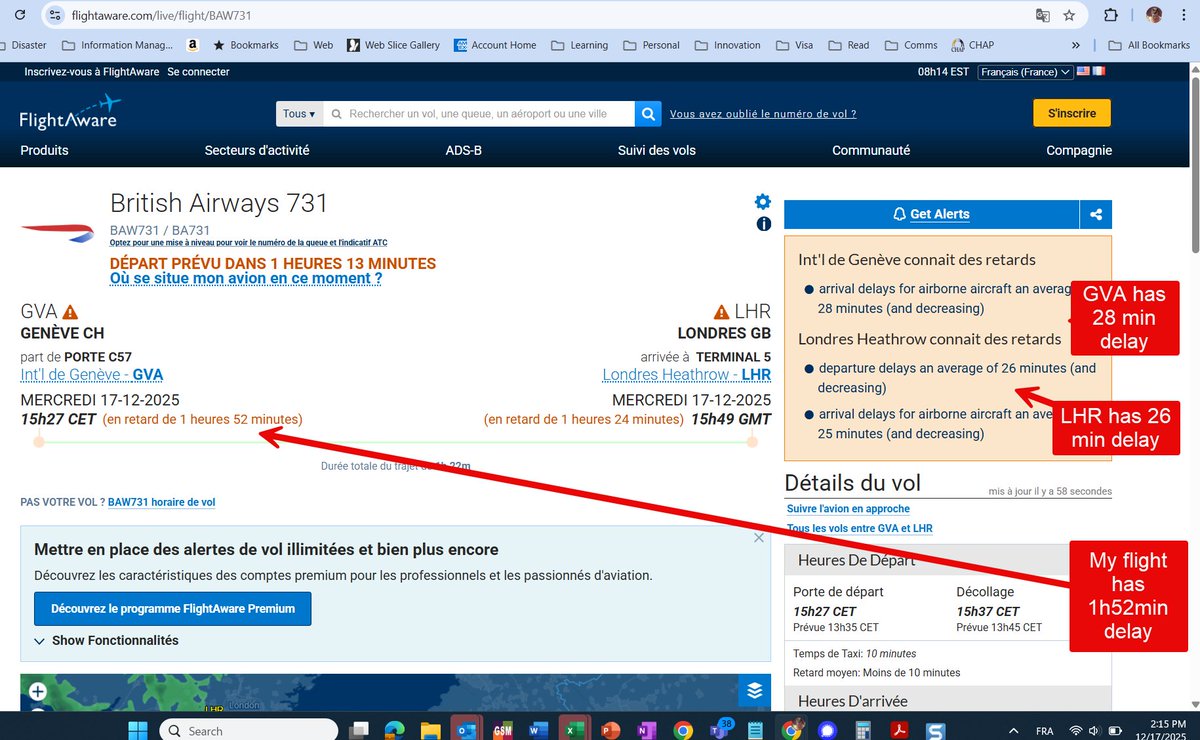The height and width of the screenshot is (740, 1200).
Task: Open the Secteurs d'activité menu
Action: point(257,150)
